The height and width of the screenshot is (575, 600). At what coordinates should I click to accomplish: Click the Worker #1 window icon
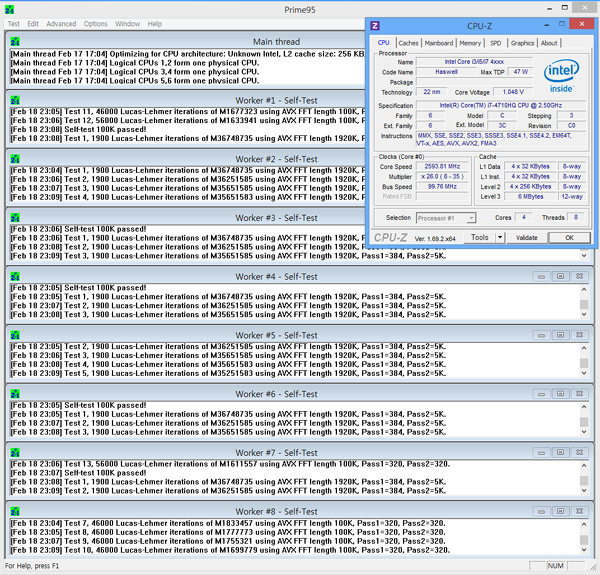tap(15, 101)
